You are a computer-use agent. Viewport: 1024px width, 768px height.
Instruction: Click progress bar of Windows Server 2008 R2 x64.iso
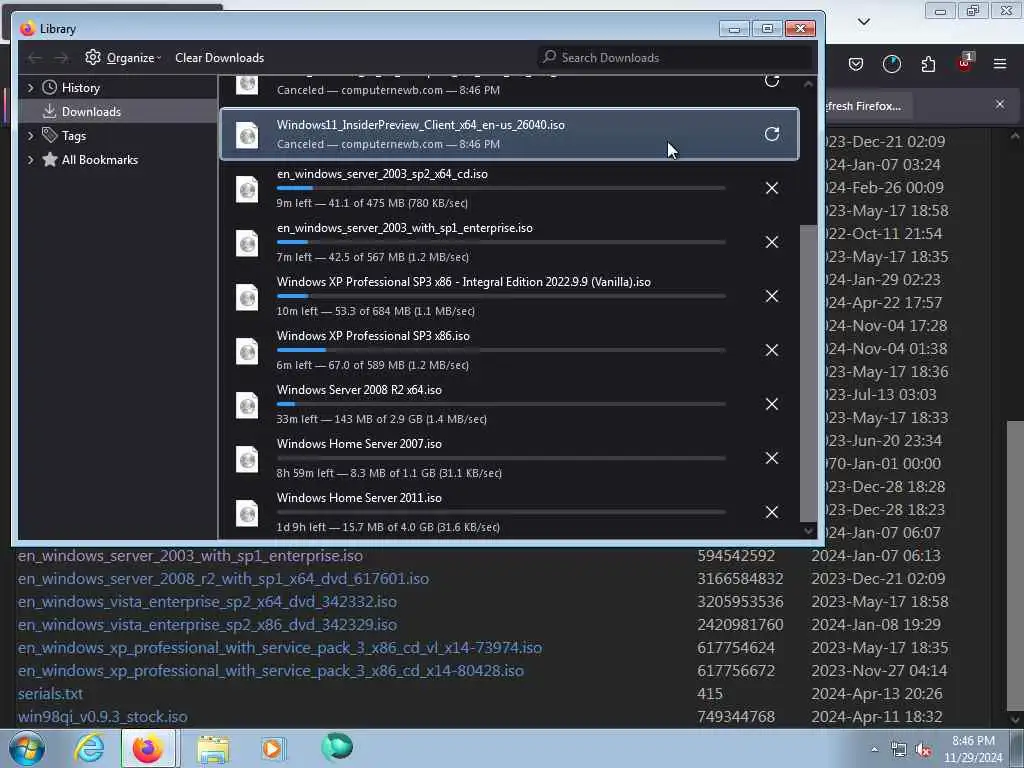(501, 404)
